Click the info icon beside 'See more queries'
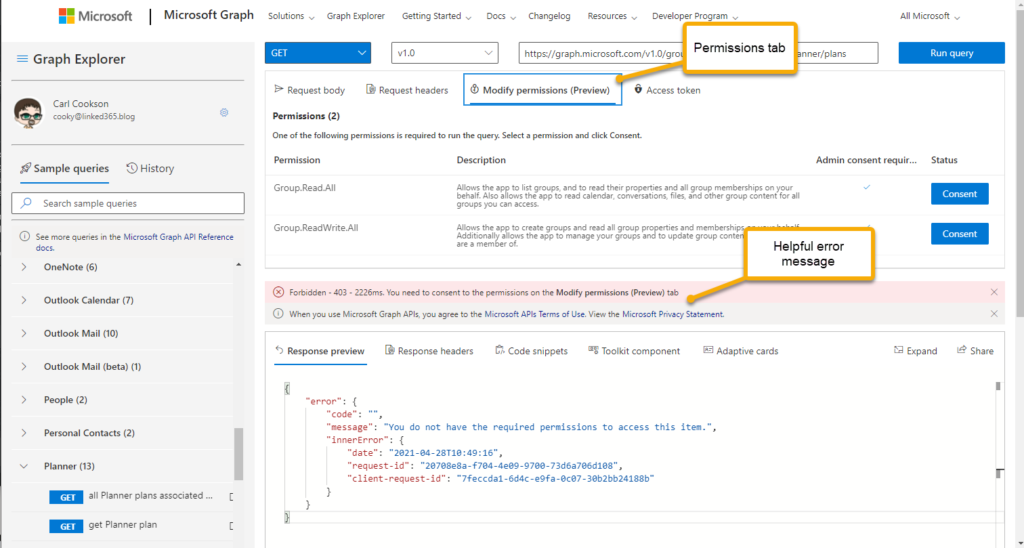1024x548 pixels. pyautogui.click(x=24, y=236)
